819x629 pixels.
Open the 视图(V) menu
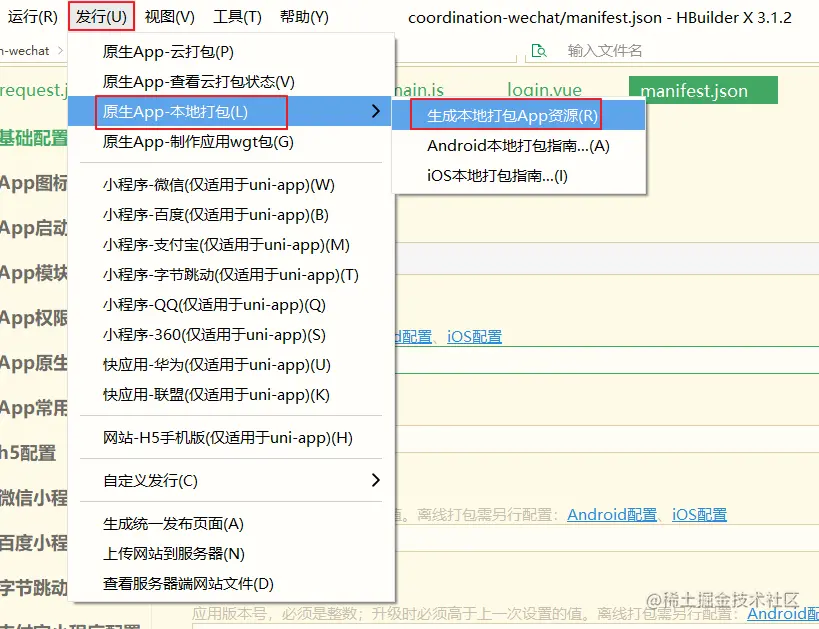point(169,17)
